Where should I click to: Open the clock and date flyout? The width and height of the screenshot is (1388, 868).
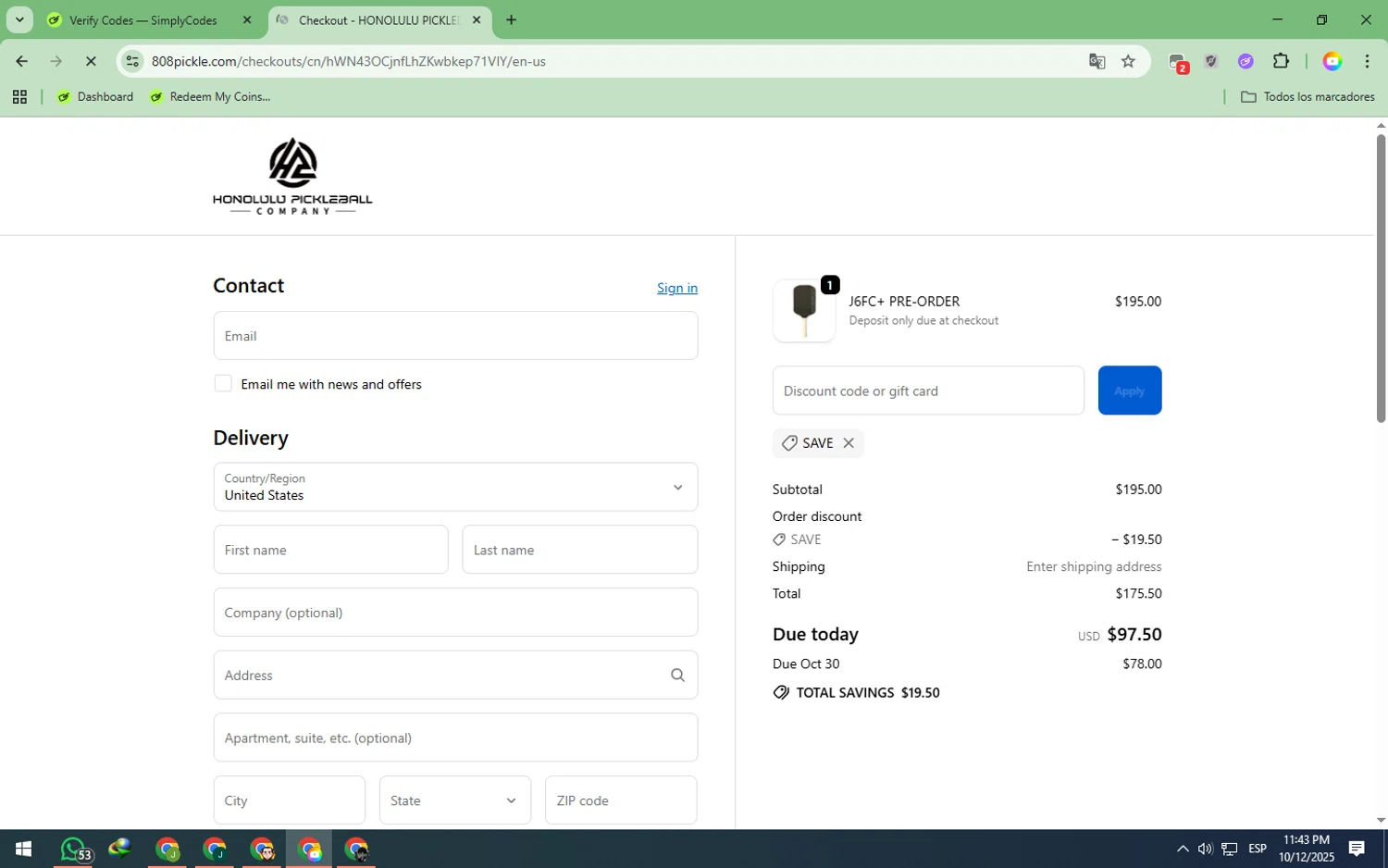[1307, 849]
